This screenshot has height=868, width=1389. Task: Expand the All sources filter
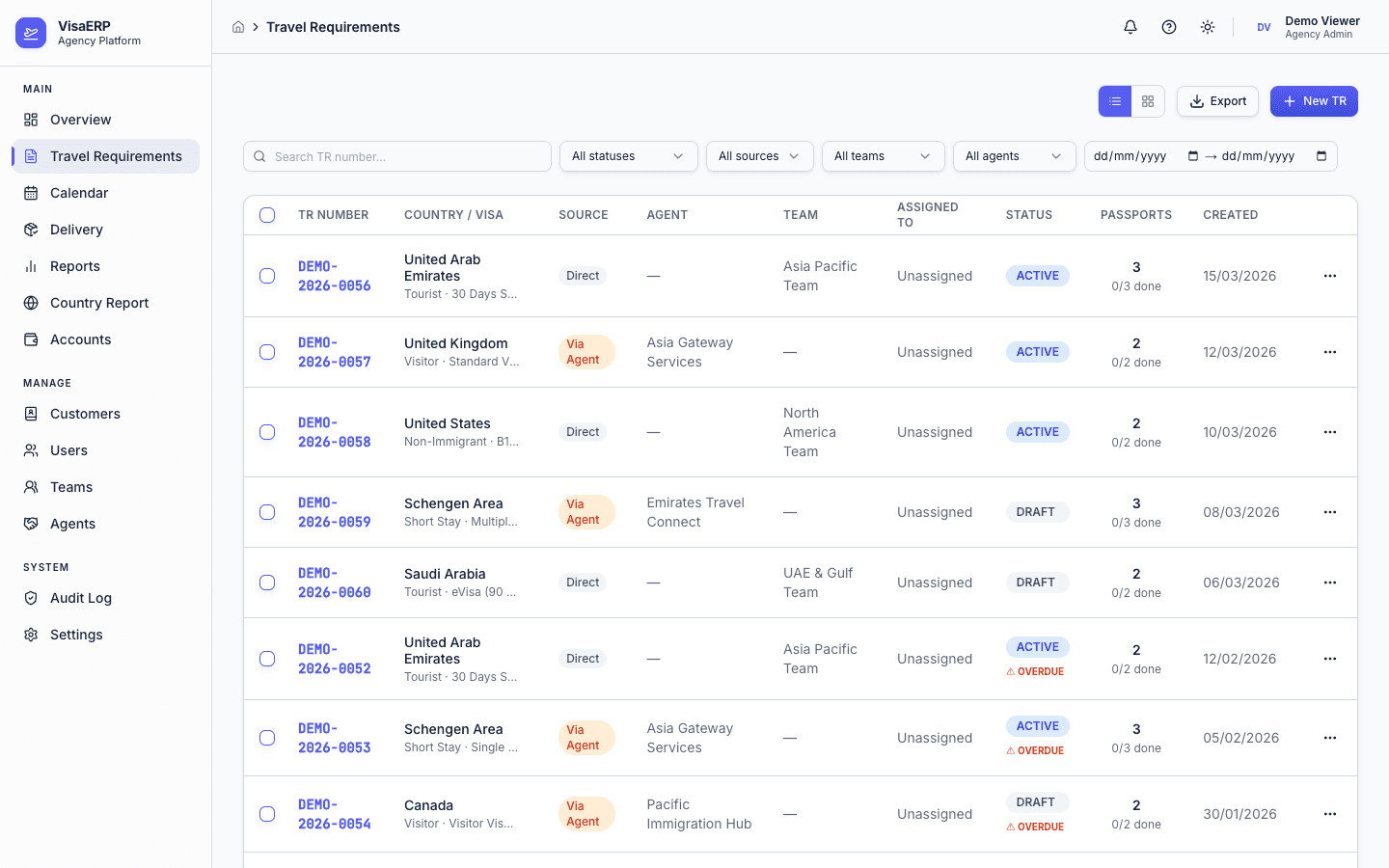759,155
